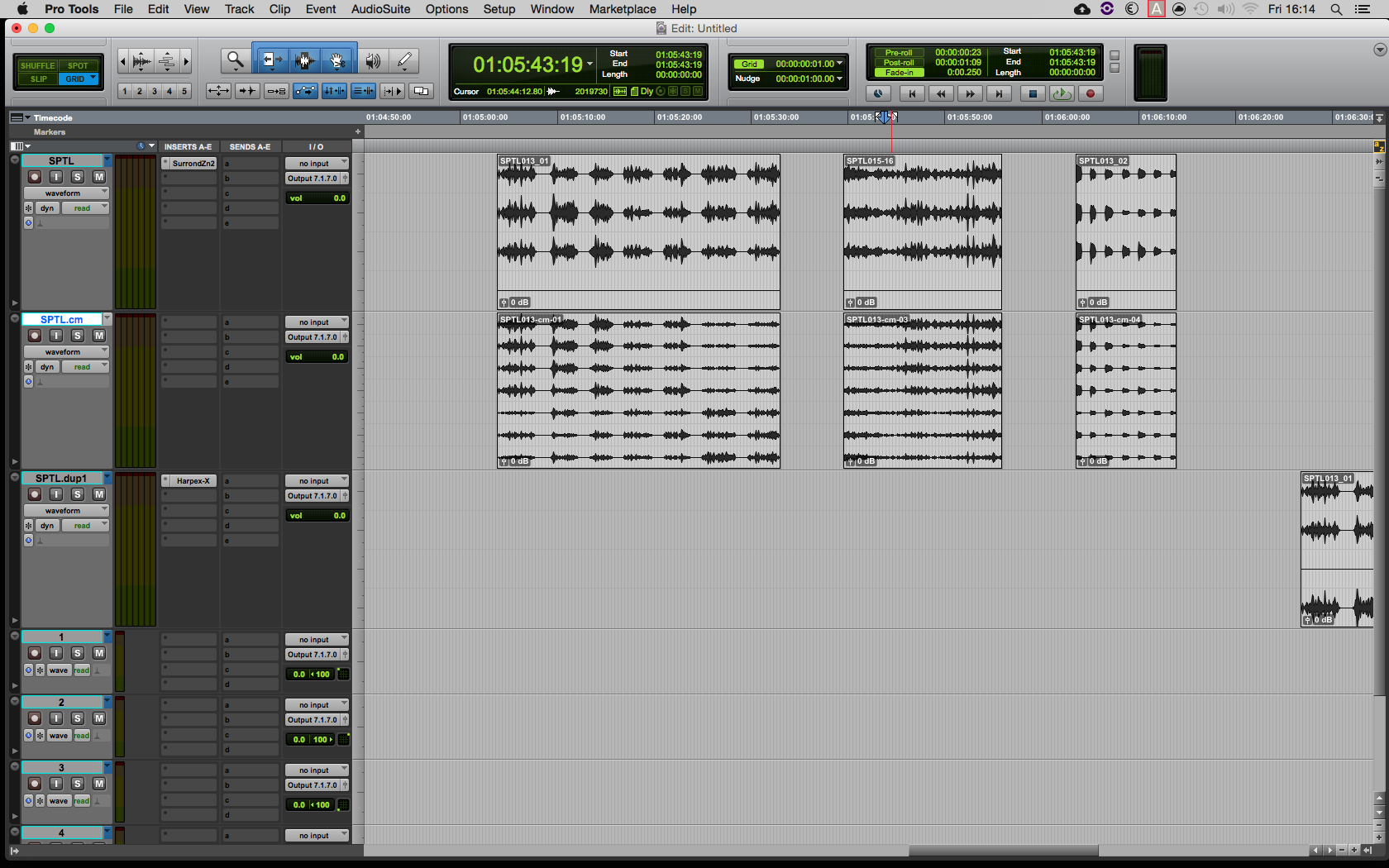The height and width of the screenshot is (868, 1389).
Task: Toggle Insertion Follows Playback icon
Action: pyautogui.click(x=393, y=91)
